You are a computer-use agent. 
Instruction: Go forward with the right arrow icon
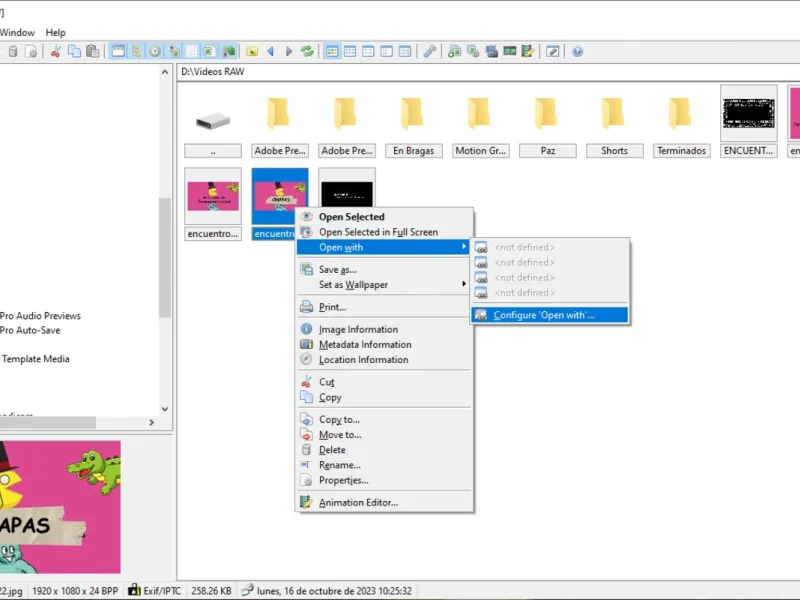coord(289,52)
